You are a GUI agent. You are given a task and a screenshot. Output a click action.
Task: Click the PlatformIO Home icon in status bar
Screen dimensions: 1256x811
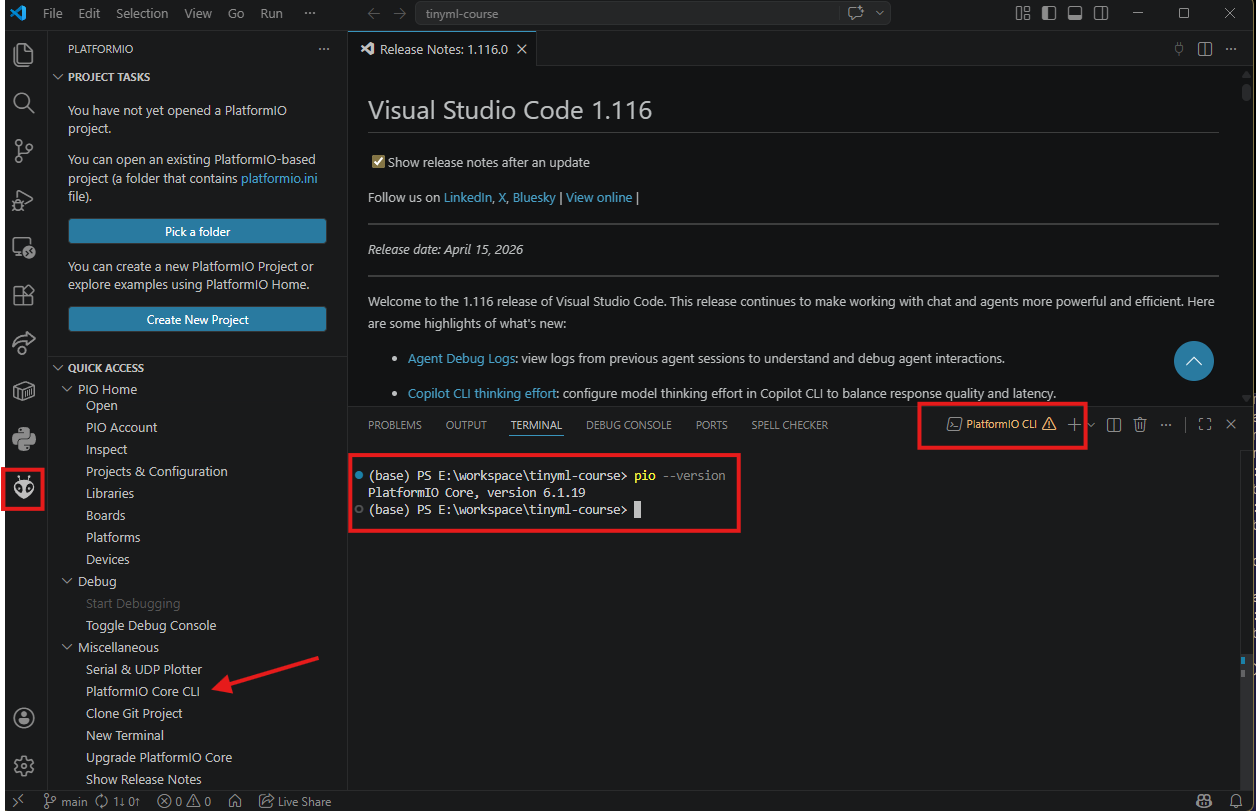pos(235,801)
